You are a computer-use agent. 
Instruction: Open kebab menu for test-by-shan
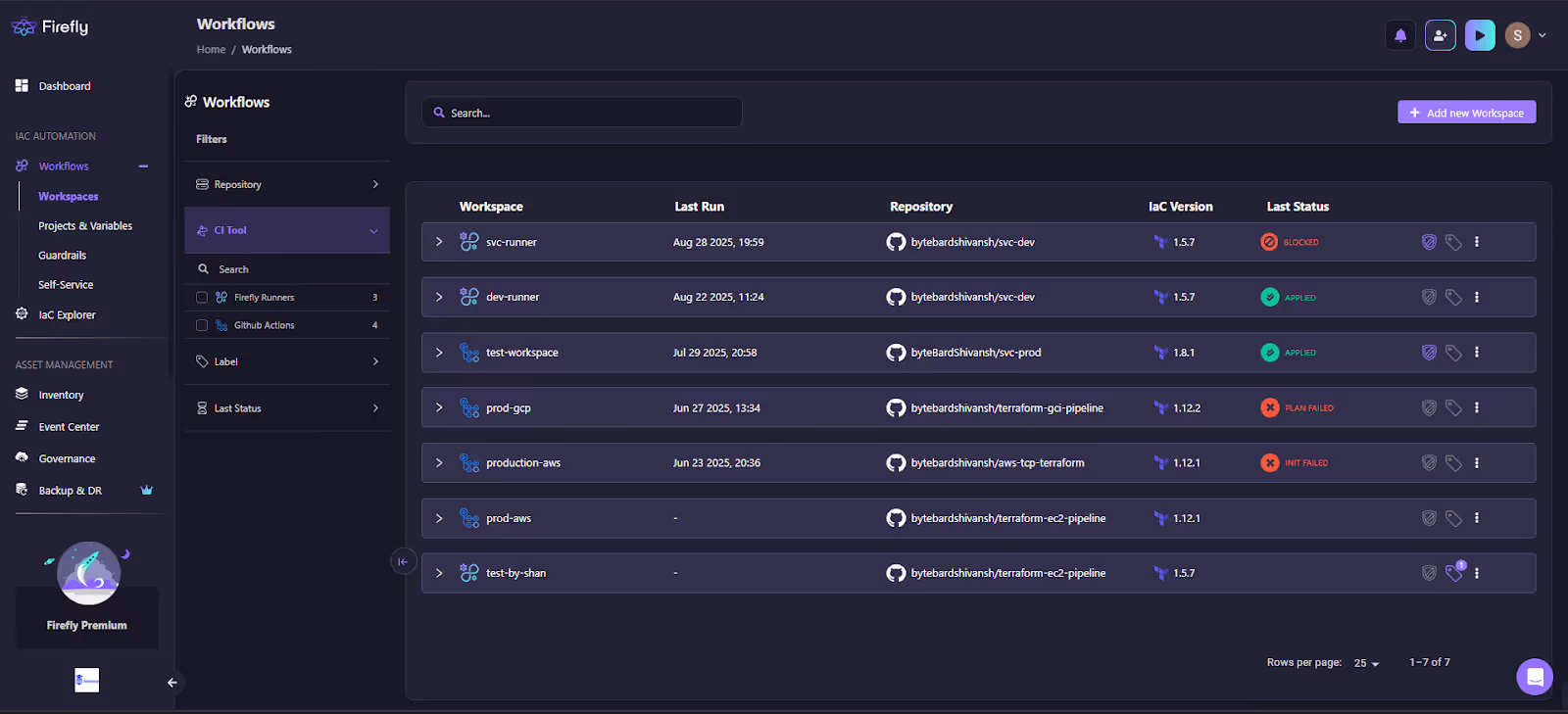coord(1477,573)
